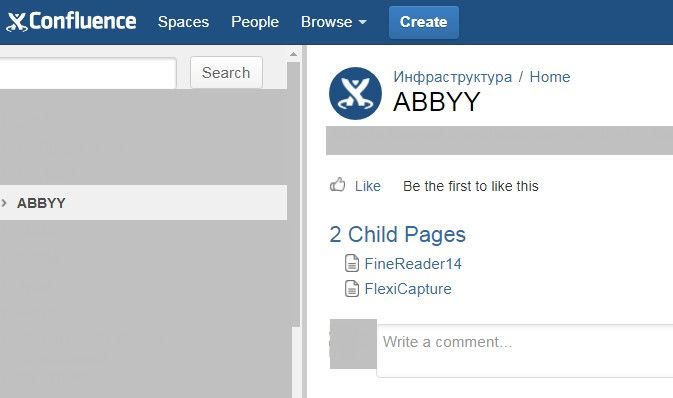Click the thumbs-up like icon

pyautogui.click(x=338, y=185)
